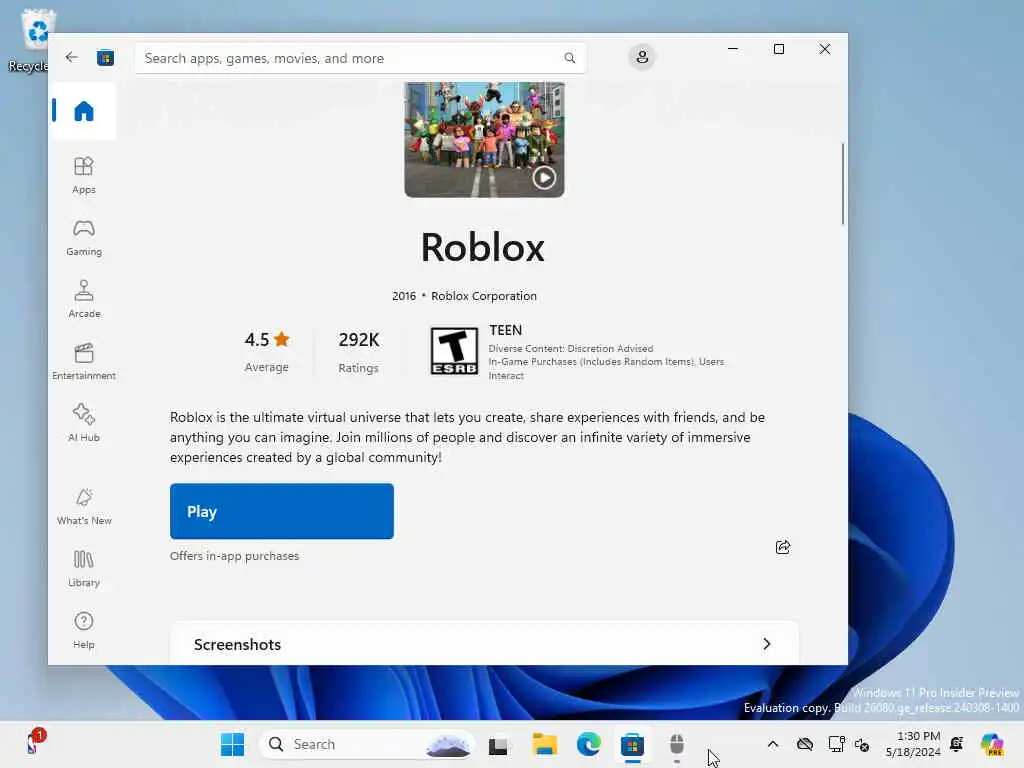1024x768 pixels.
Task: Open the AI Hub section
Action: click(x=84, y=423)
